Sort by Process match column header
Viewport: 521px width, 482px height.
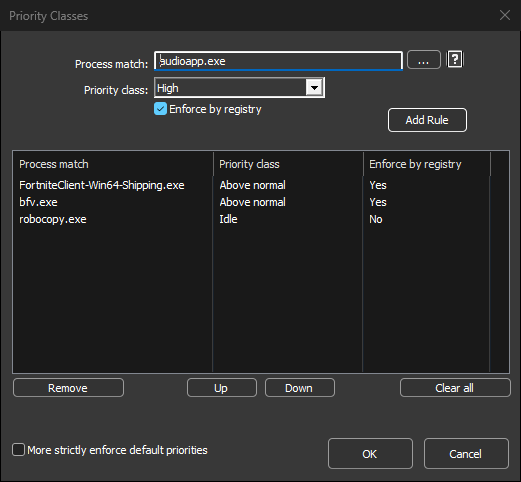click(113, 164)
